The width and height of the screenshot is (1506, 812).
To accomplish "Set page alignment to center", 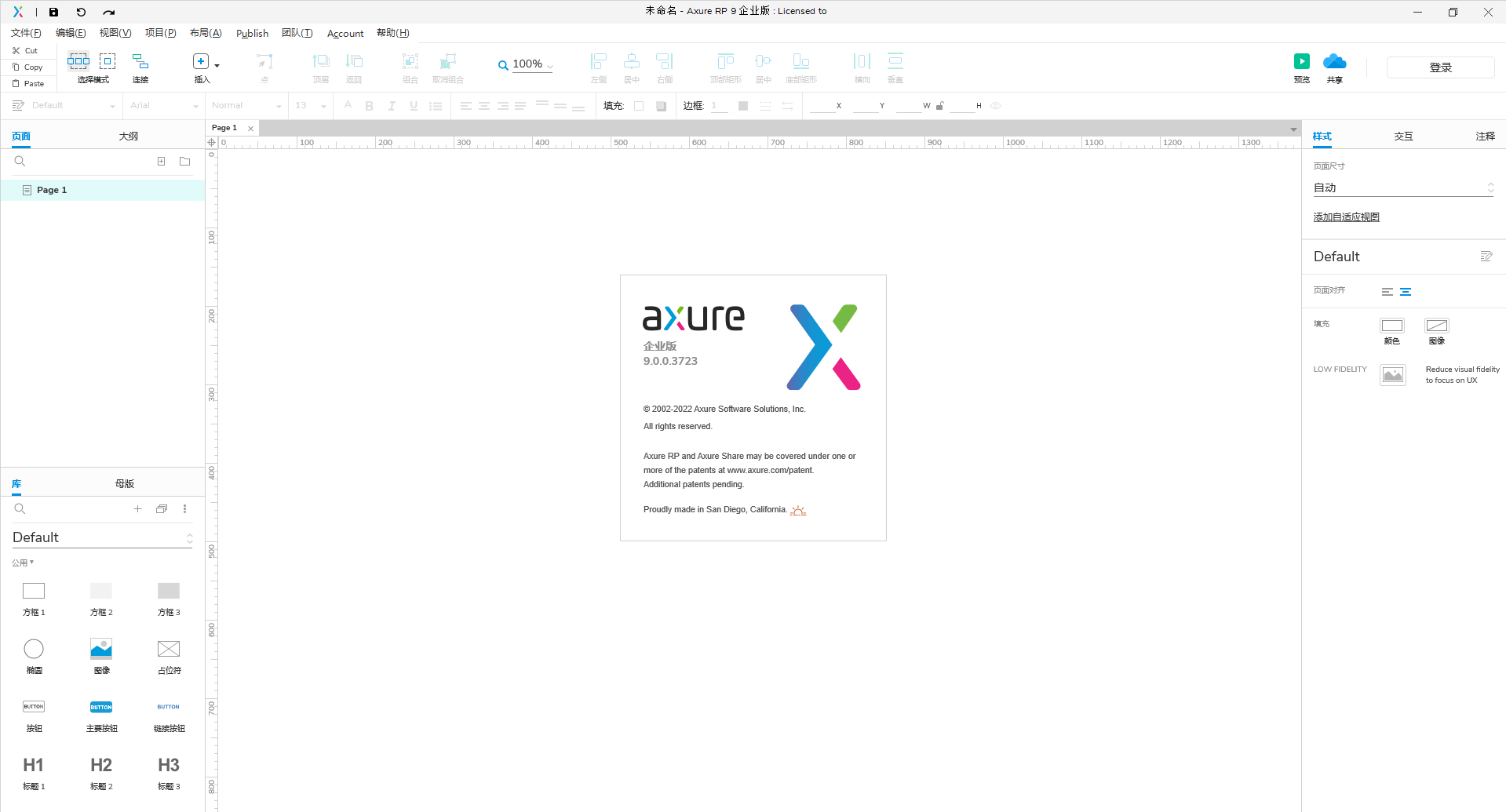I will point(1406,292).
